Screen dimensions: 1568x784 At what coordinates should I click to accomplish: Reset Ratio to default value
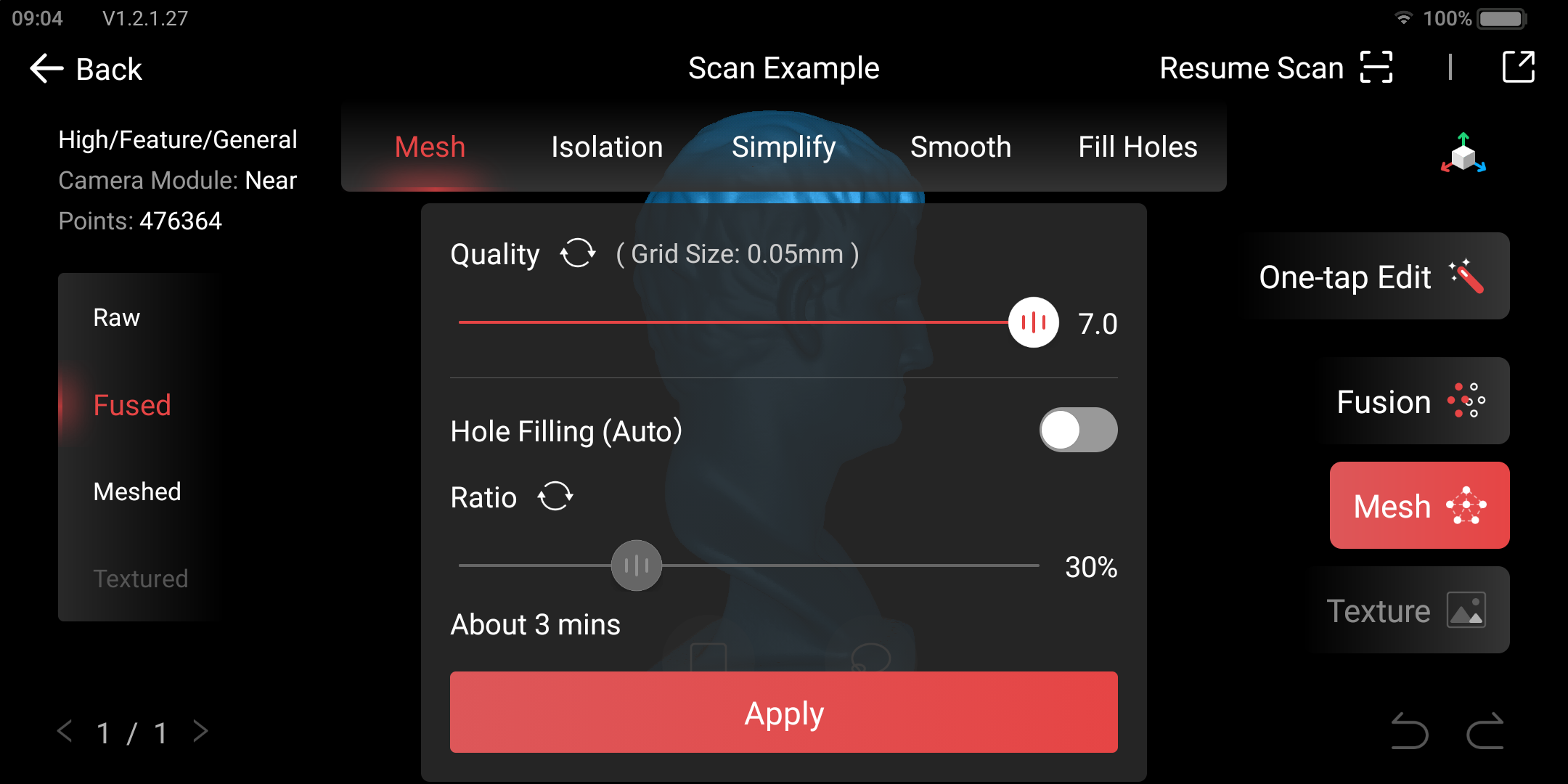coord(557,498)
